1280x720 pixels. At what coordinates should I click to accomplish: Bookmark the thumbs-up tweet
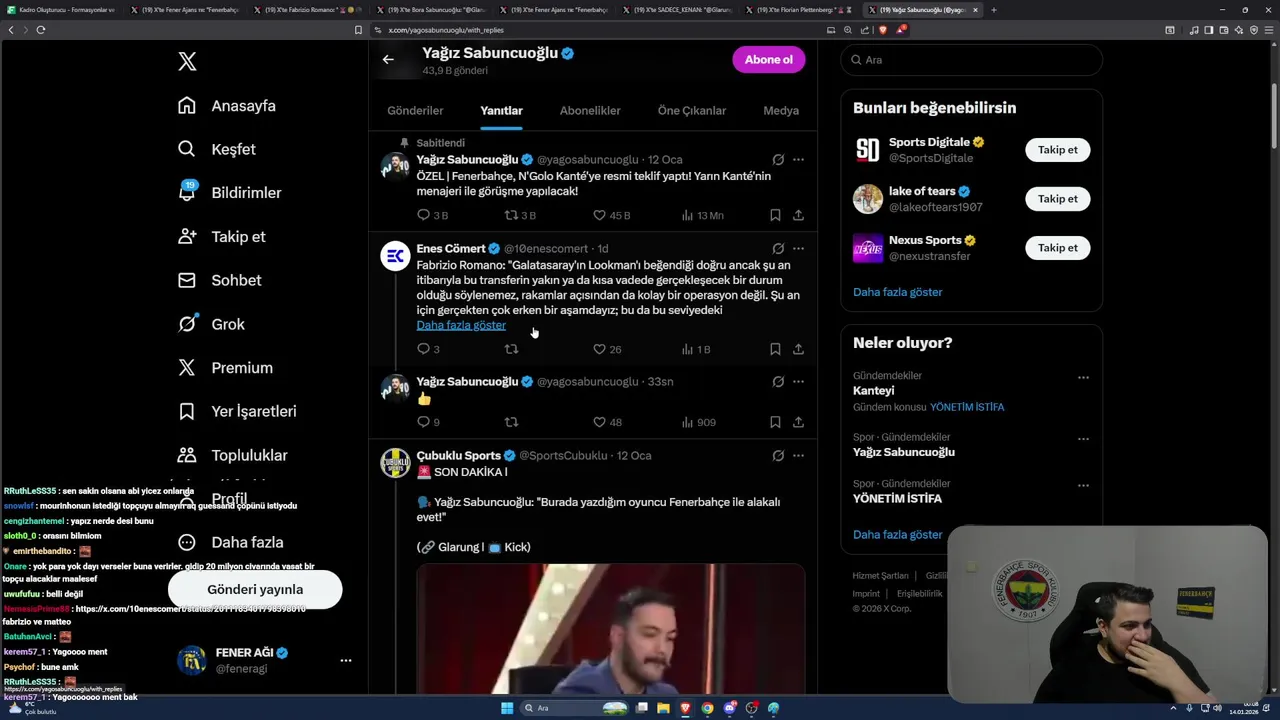pos(775,422)
